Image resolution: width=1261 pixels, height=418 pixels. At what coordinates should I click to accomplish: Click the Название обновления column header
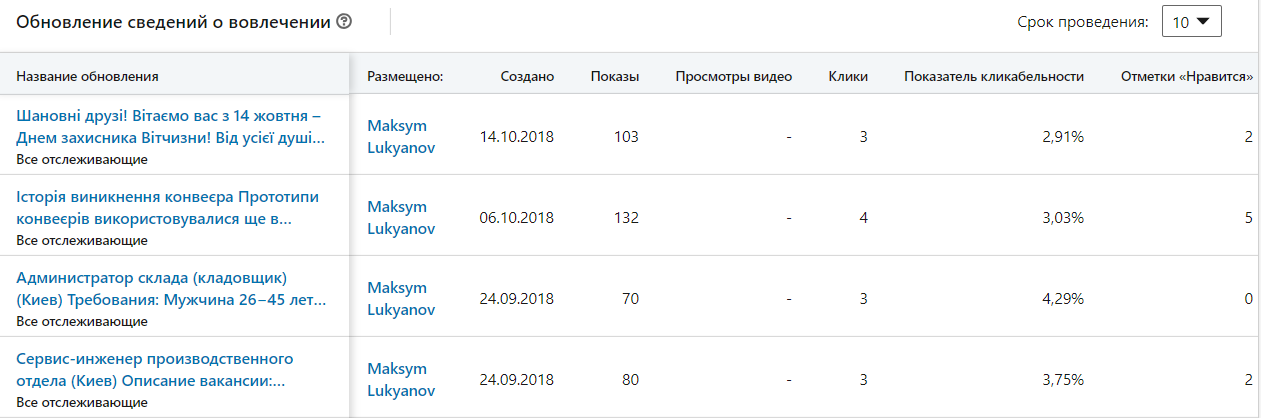tap(87, 76)
